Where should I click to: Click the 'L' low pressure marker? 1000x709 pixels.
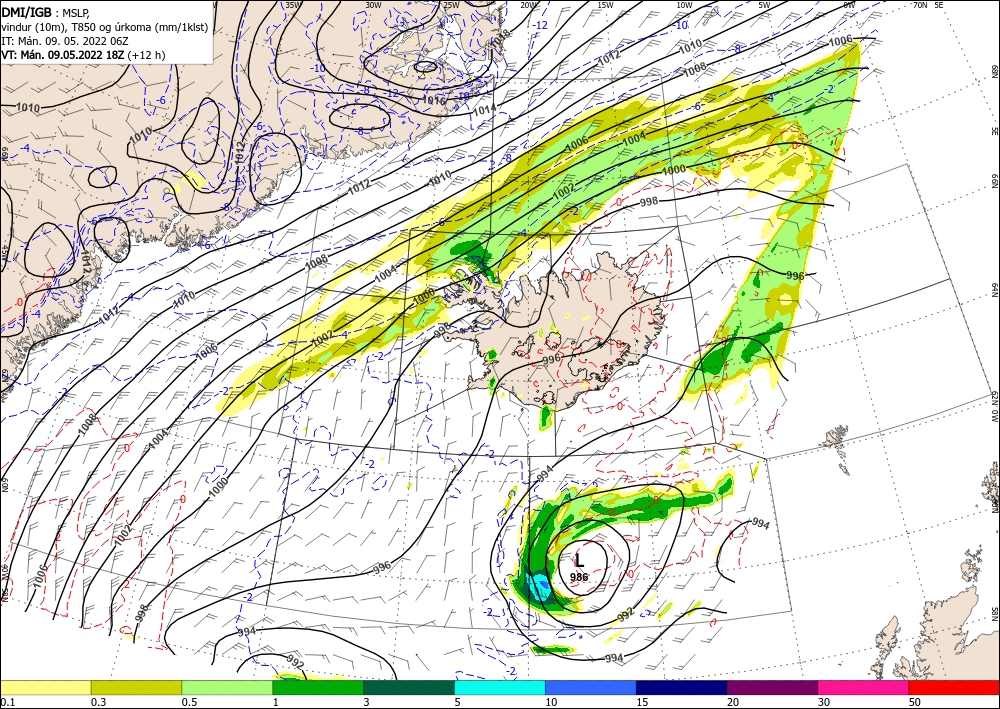click(579, 560)
